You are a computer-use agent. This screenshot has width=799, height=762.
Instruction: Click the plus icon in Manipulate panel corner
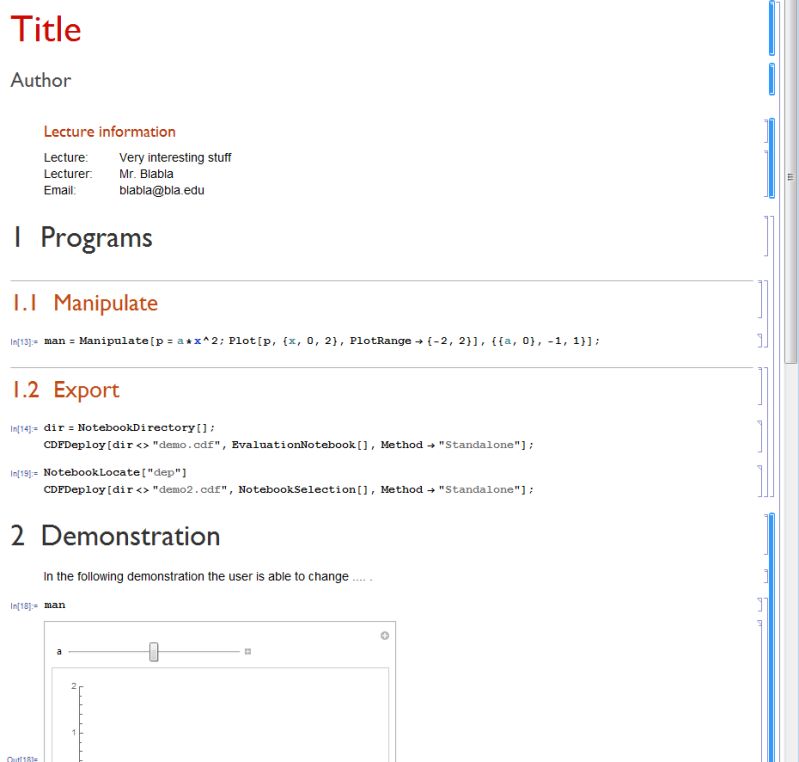[x=385, y=636]
